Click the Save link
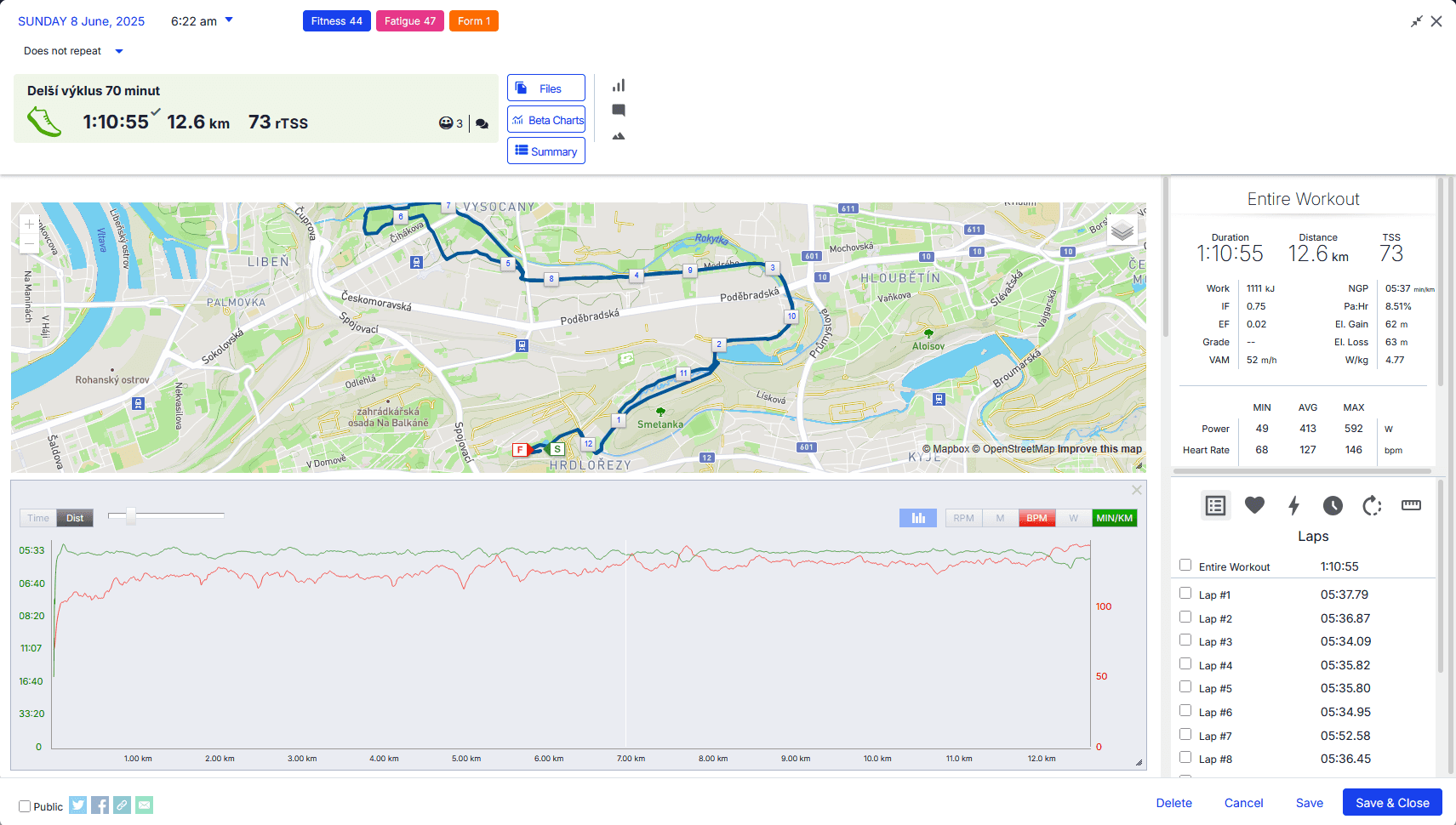 tap(1309, 803)
